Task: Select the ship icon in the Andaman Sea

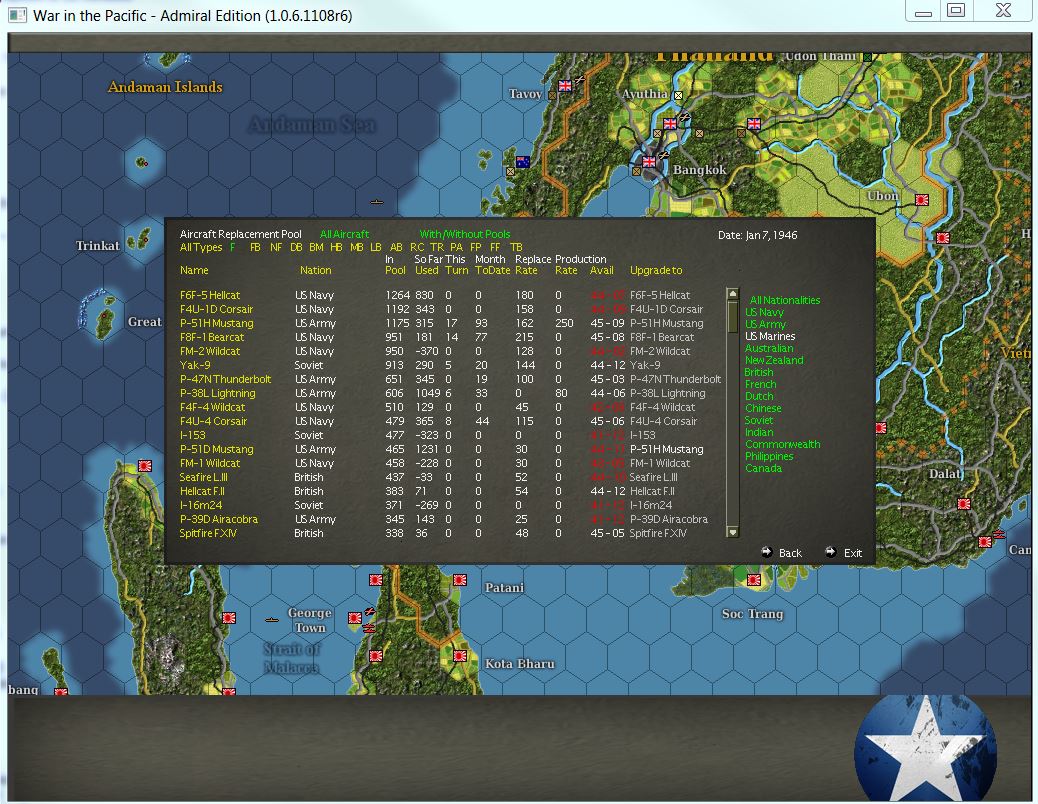Action: tap(377, 202)
